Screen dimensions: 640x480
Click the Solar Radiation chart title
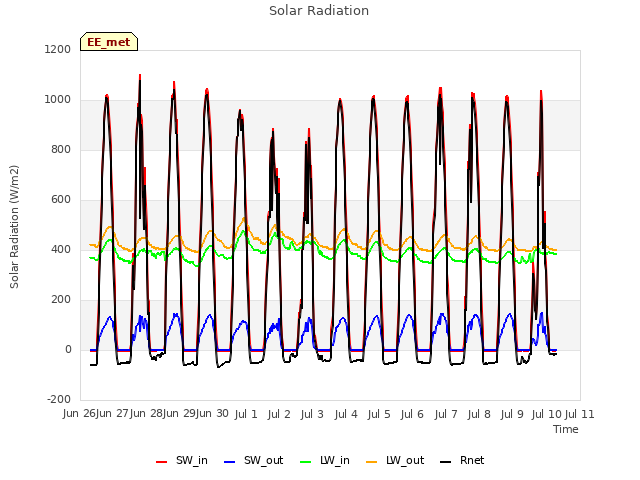(319, 11)
